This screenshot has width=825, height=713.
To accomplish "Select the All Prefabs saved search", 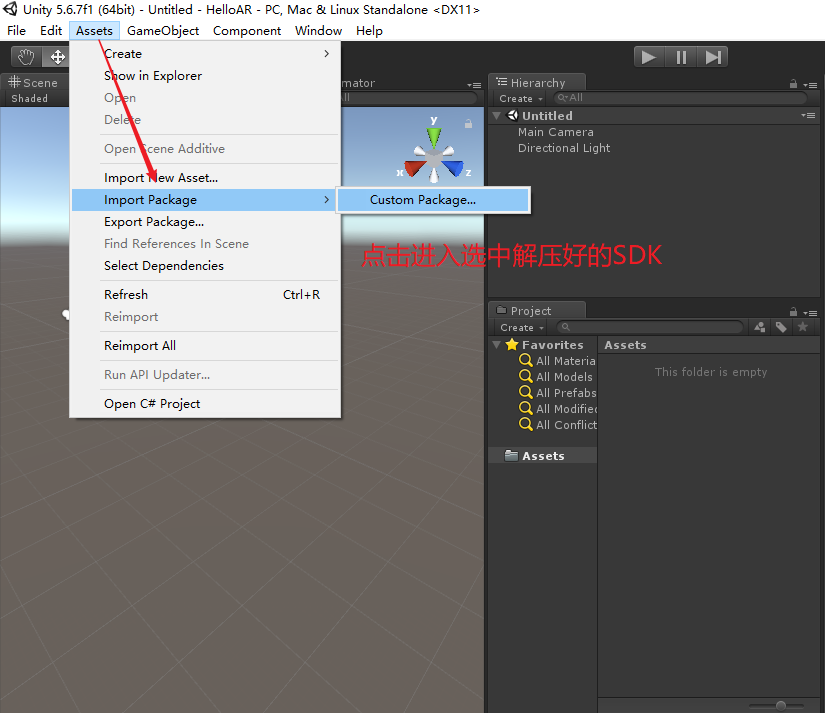I will coord(558,393).
